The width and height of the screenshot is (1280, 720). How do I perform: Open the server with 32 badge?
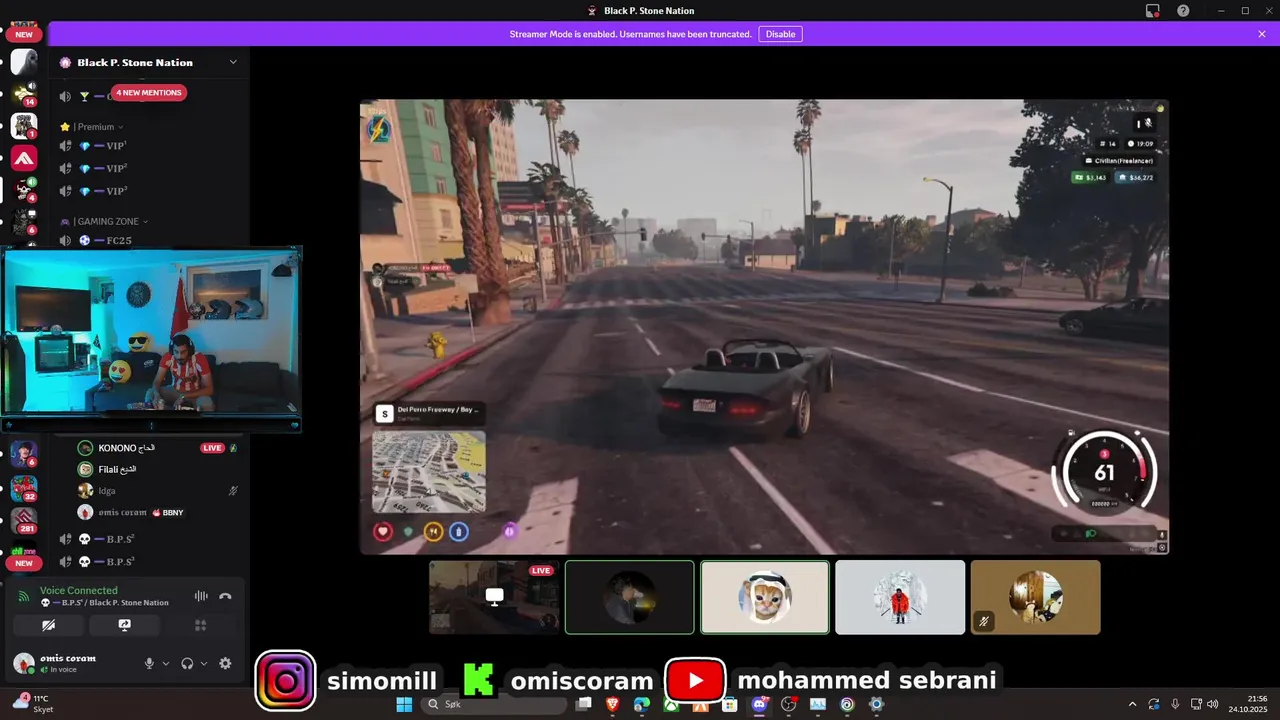tap(23, 488)
